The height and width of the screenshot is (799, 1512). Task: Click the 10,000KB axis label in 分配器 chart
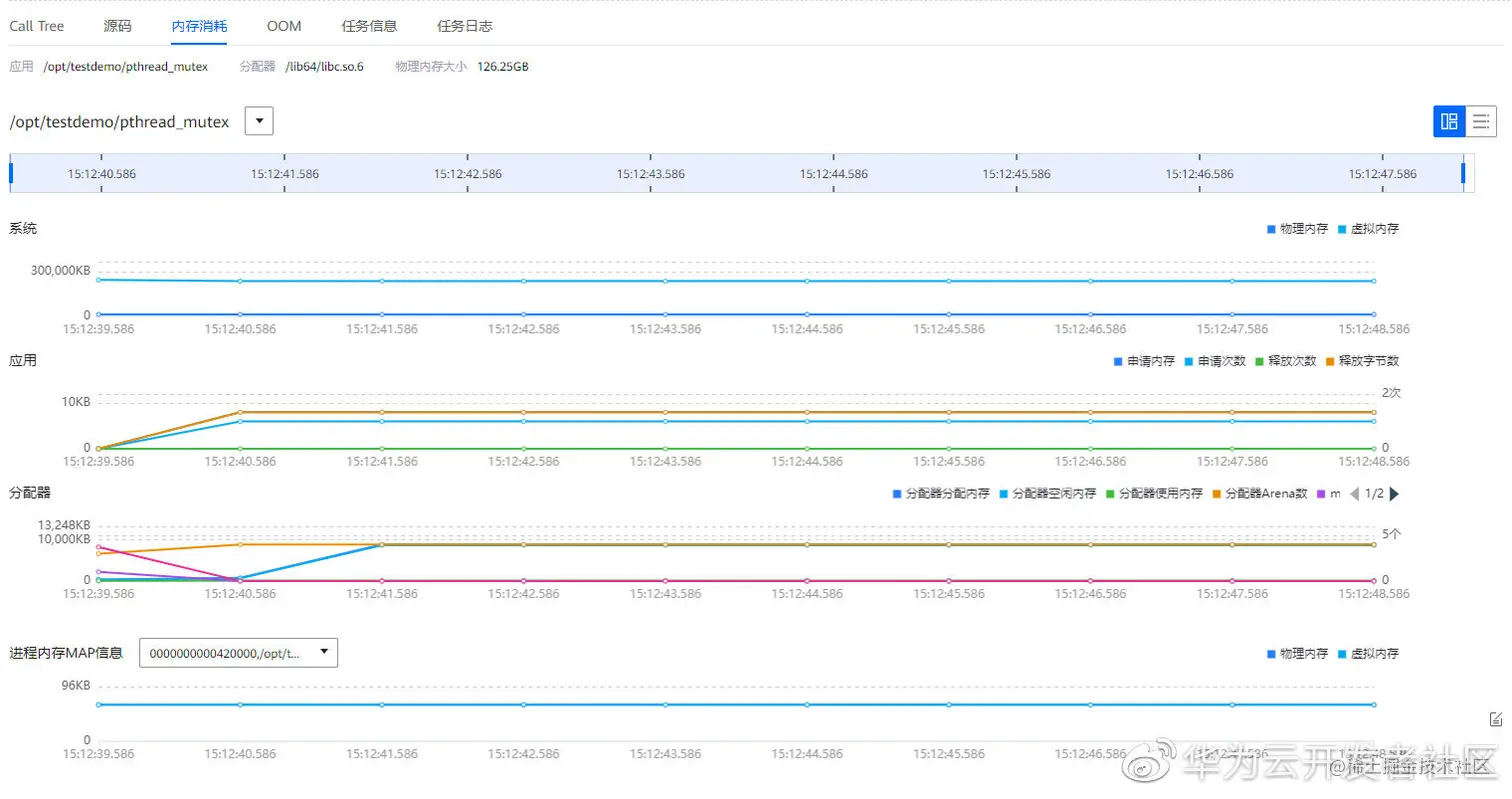63,539
